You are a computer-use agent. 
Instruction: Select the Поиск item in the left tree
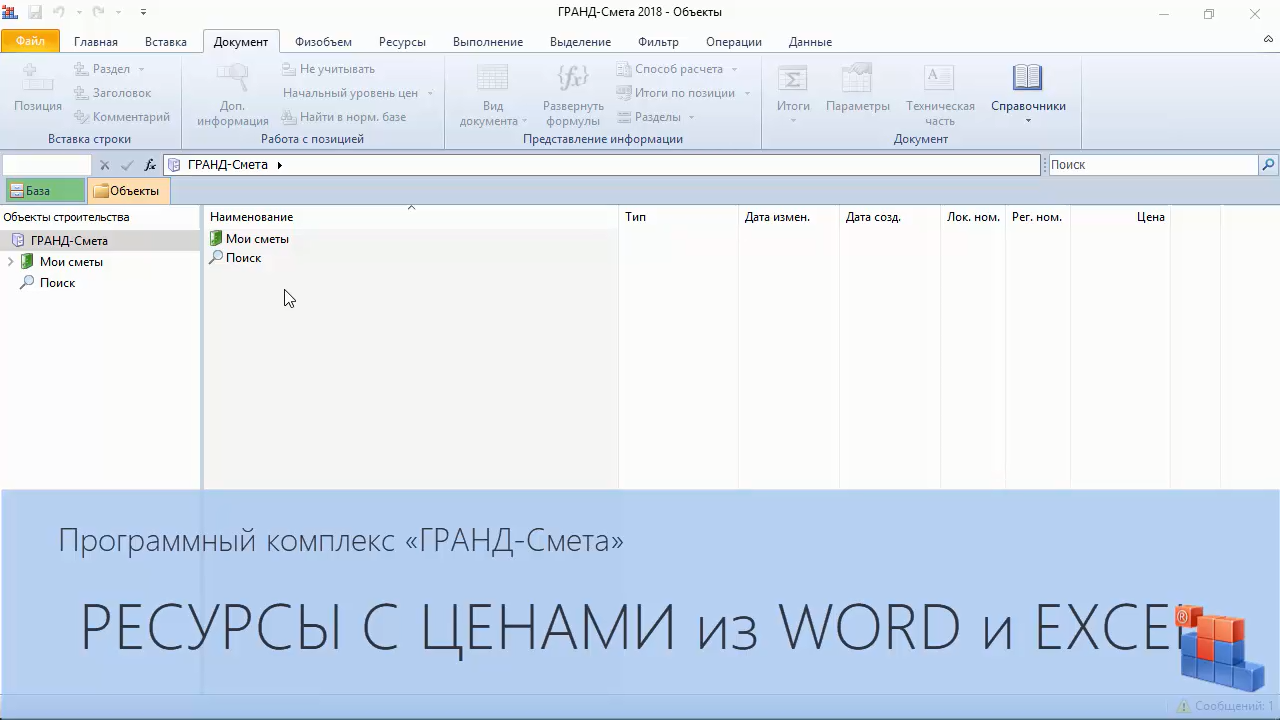coord(57,283)
